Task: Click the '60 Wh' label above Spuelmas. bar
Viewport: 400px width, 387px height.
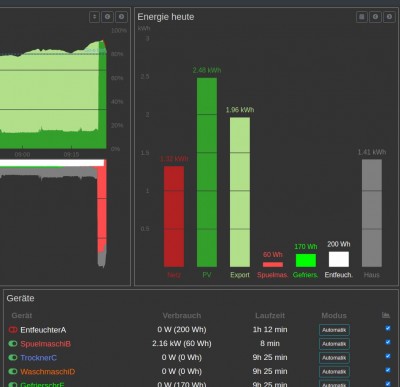Action: [273, 255]
